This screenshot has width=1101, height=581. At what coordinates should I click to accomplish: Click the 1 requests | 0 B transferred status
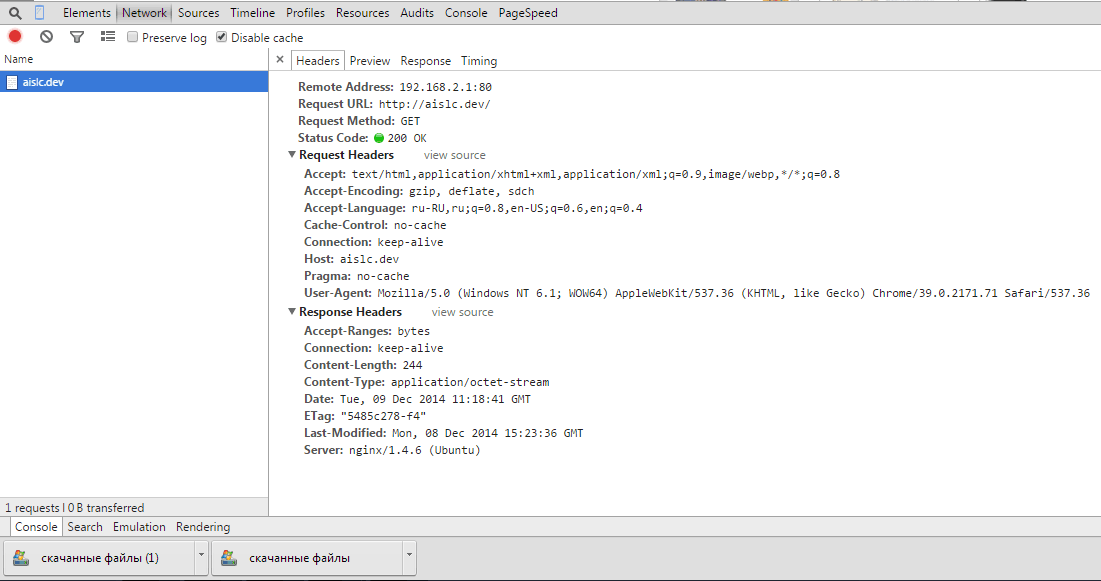pos(74,507)
